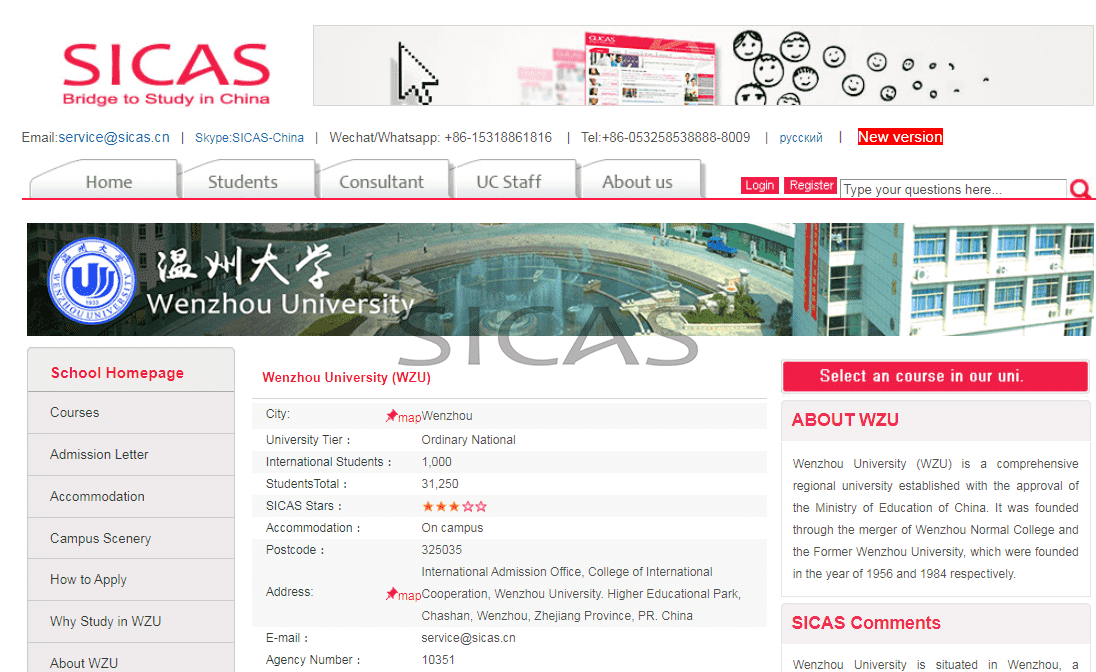Click the Login button
Viewport: 1096px width, 672px height.
point(760,185)
